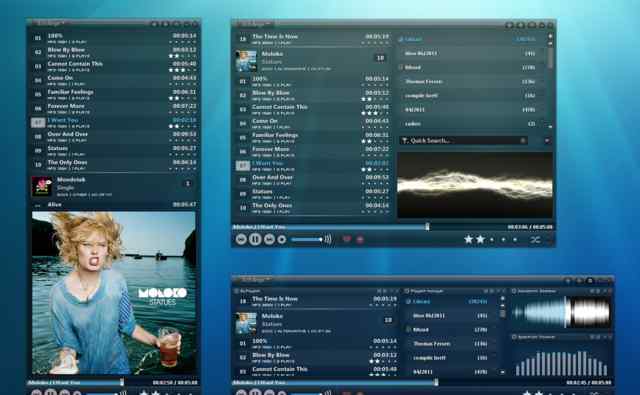Set second rating star in top-right player bar
Screen dimensions: 640x395
480,240
